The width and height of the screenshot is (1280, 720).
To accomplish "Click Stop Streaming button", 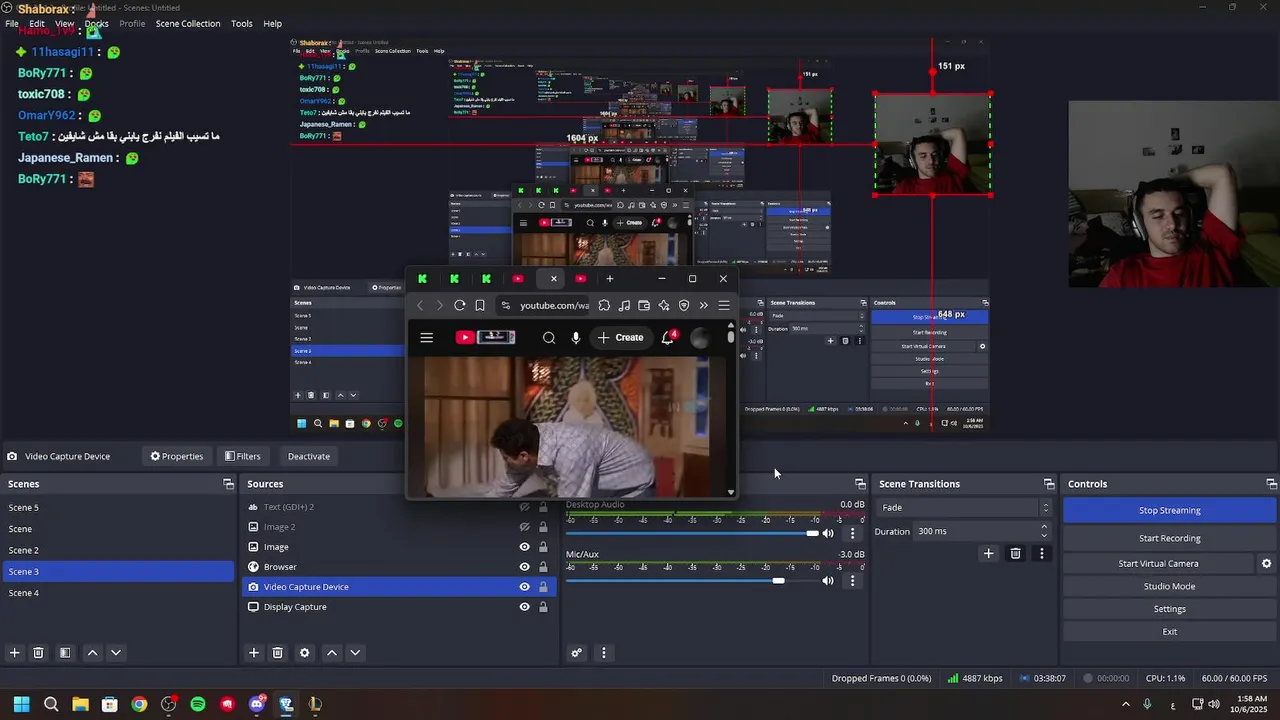I will tap(1169, 510).
